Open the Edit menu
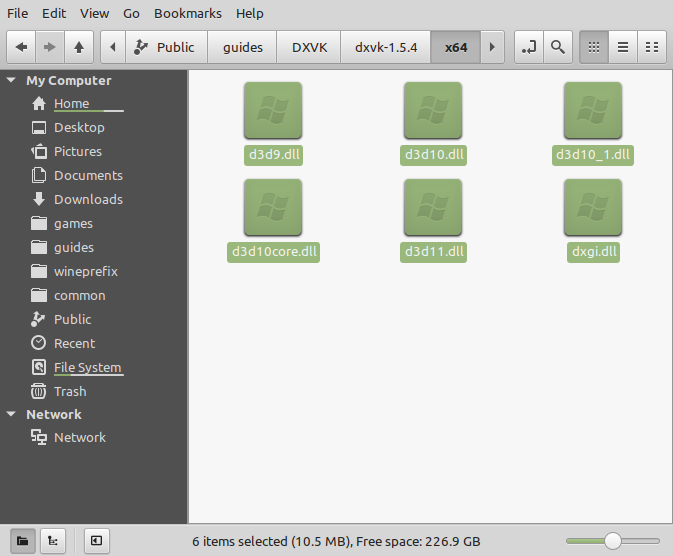 tap(54, 14)
